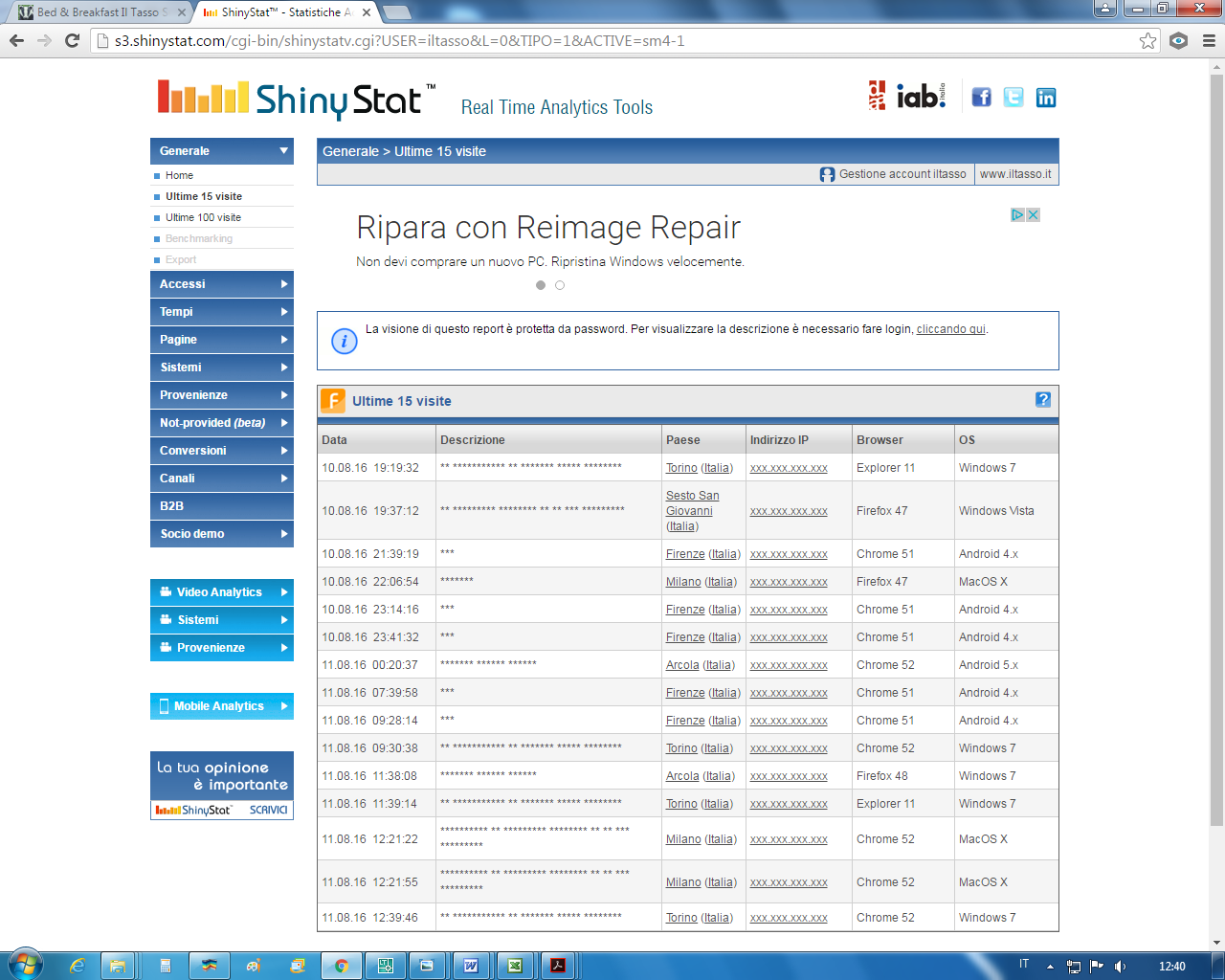
Task: Open Windows Explorer from the taskbar
Action: [118, 966]
